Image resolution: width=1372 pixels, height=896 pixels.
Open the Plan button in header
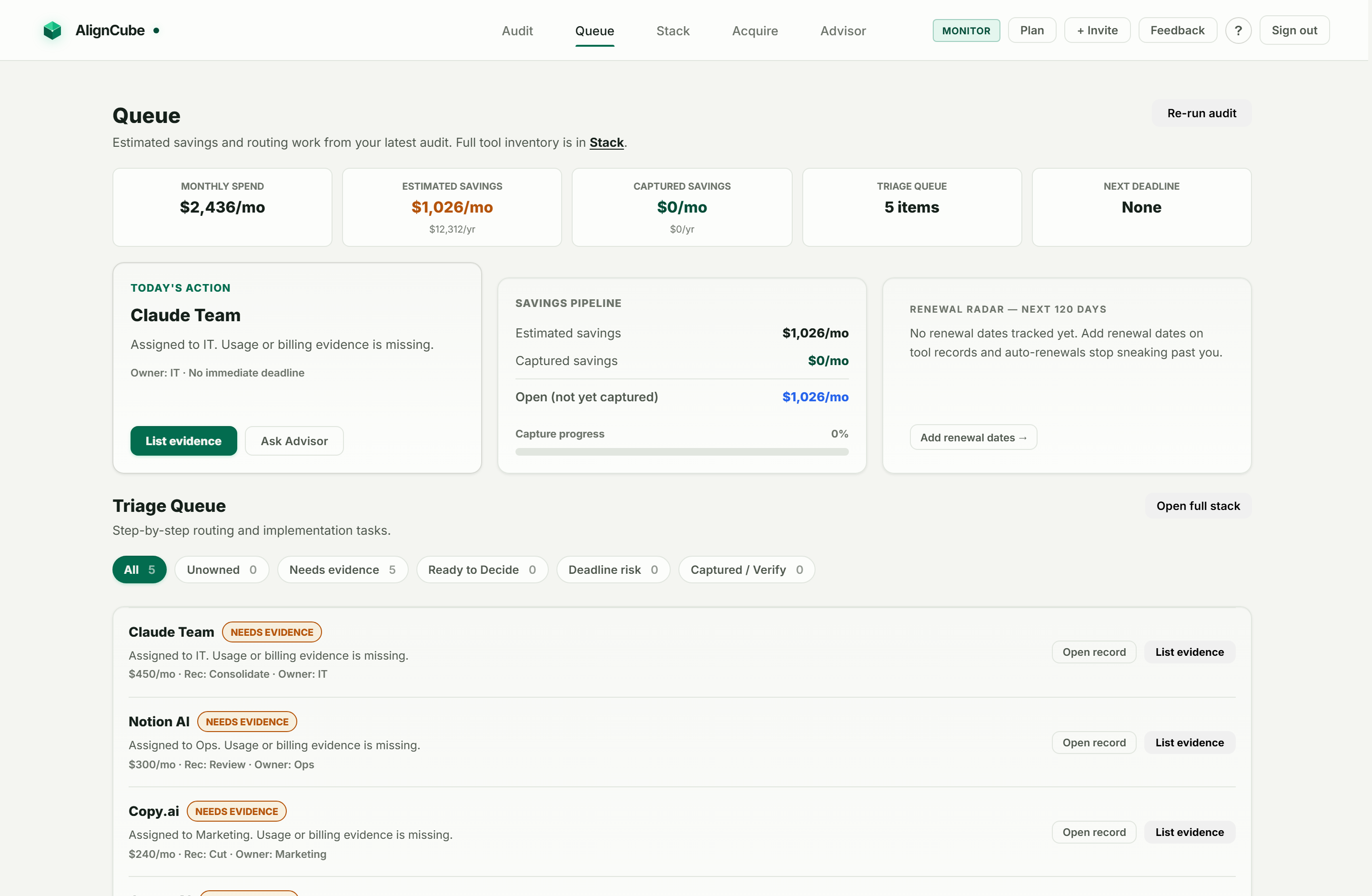point(1032,31)
